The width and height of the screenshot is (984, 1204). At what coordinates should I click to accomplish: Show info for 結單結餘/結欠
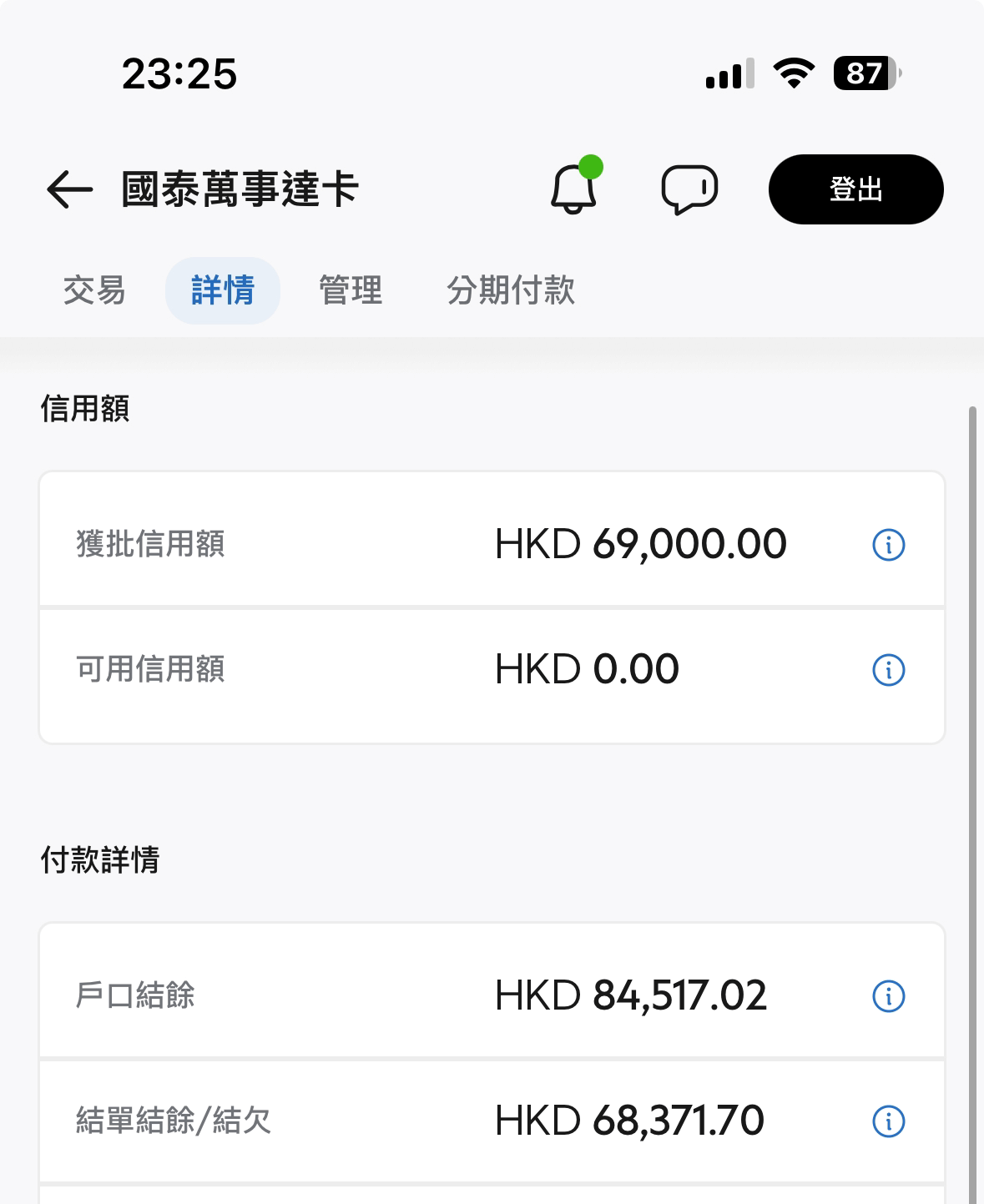click(x=889, y=1121)
